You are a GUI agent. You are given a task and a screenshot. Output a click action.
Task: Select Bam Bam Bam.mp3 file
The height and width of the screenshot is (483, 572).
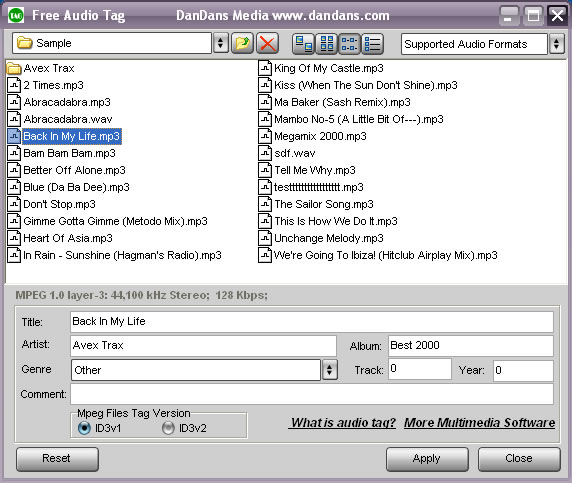pyautogui.click(x=69, y=153)
